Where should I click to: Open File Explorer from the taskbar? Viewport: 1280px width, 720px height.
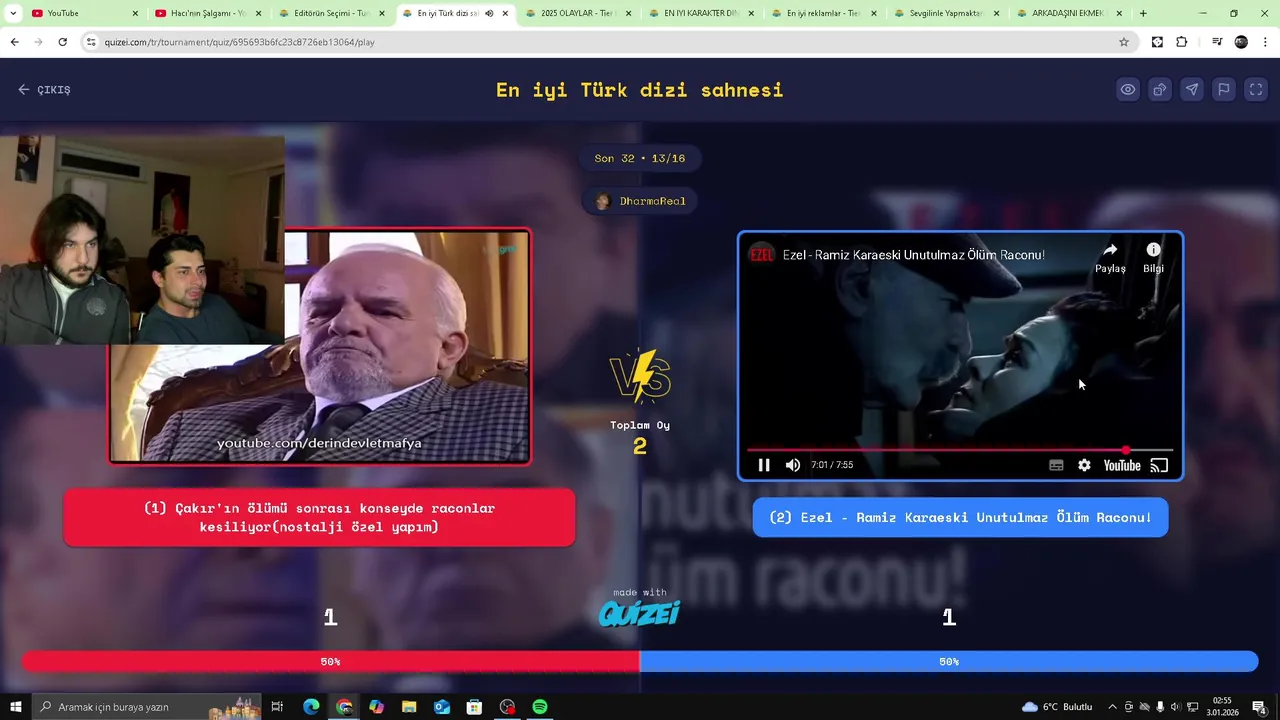(x=409, y=707)
